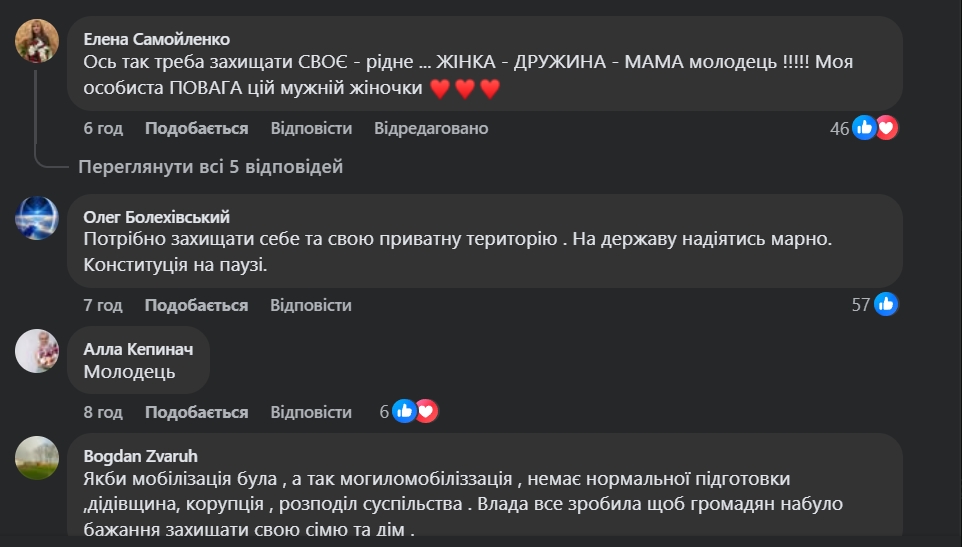View edit history via Відредаговано

(x=431, y=128)
